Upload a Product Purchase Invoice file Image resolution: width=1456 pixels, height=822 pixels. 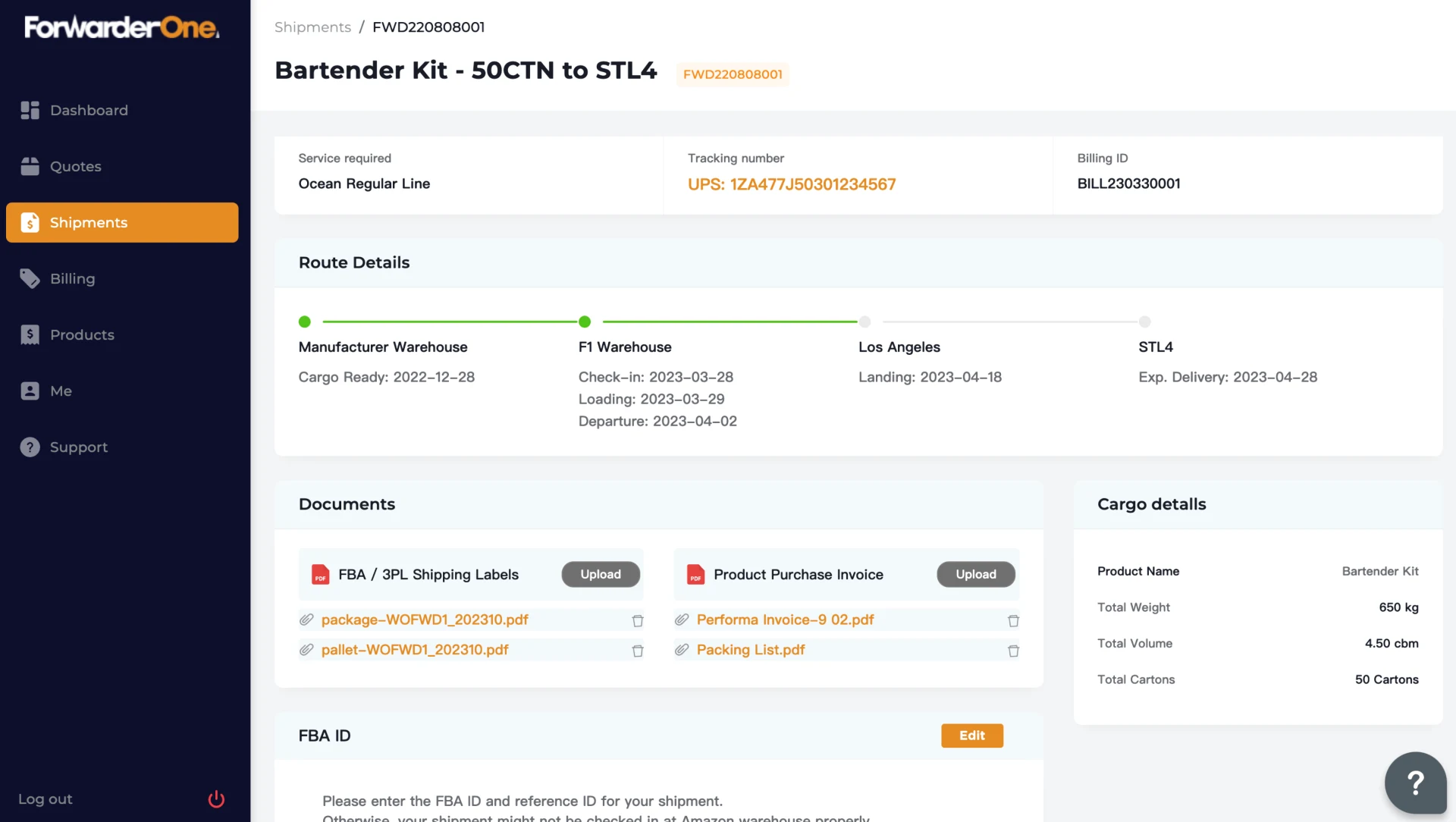pos(976,575)
